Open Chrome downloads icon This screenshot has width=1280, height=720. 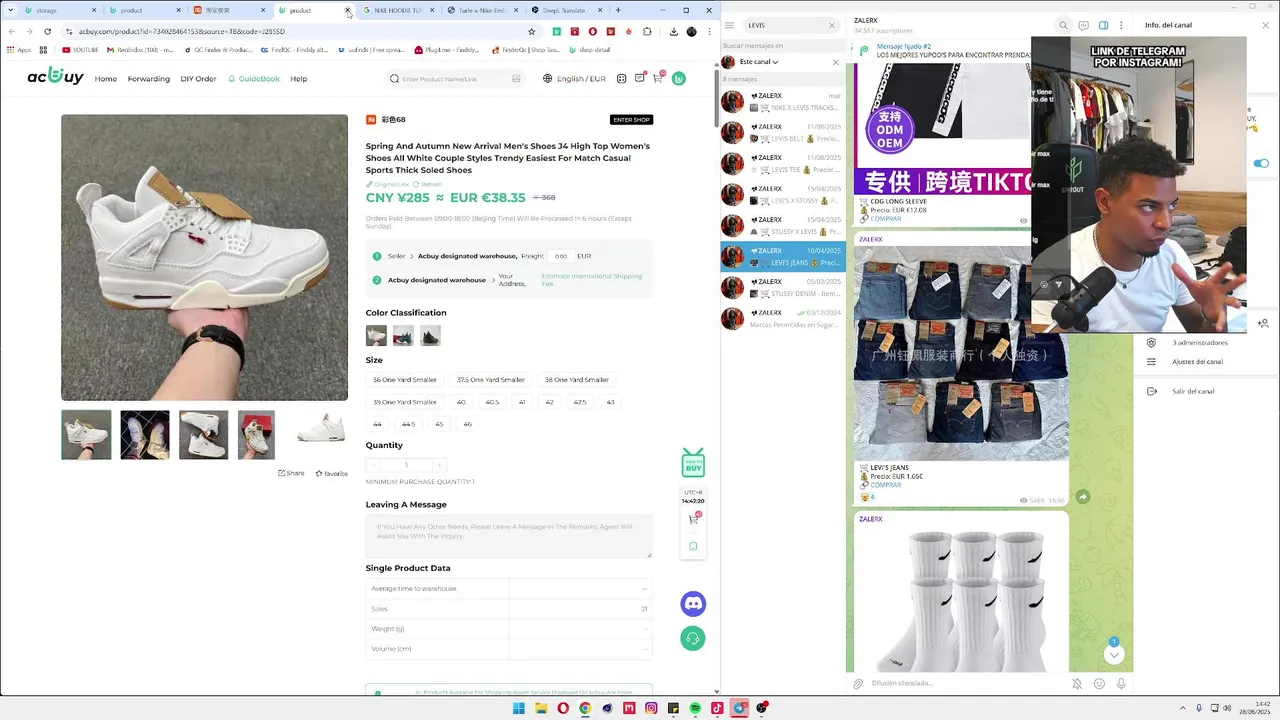point(674,31)
